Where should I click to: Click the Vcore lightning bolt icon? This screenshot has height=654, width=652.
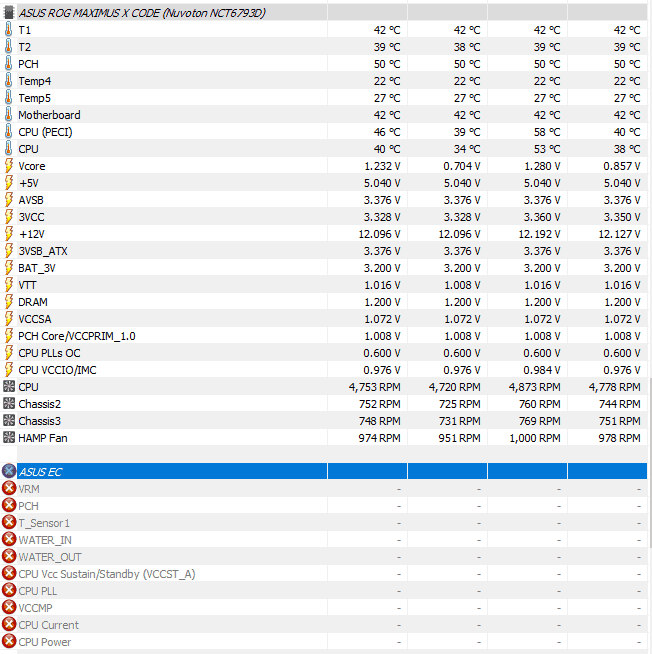click(8, 166)
